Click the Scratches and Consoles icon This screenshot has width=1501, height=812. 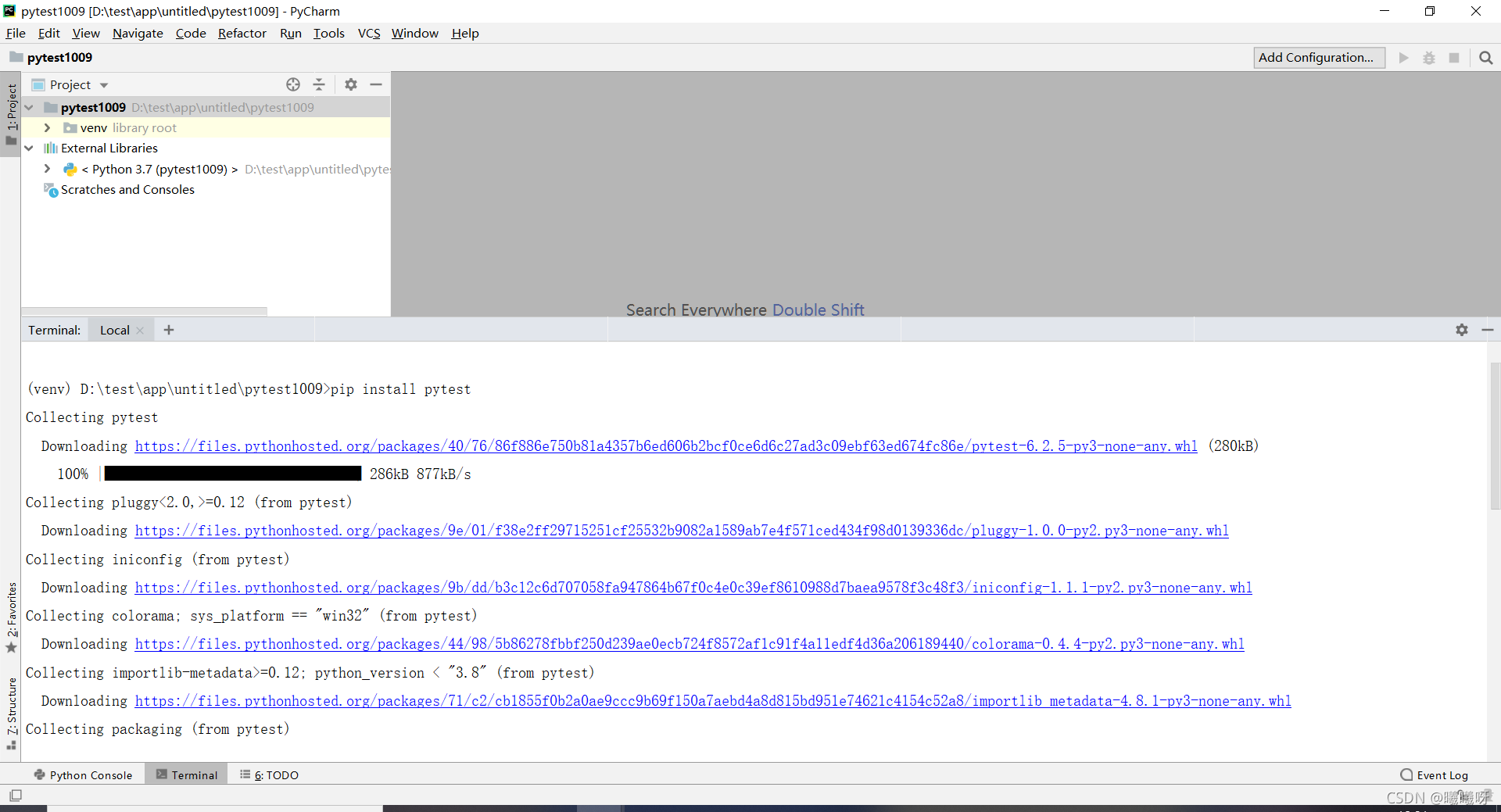(x=51, y=190)
